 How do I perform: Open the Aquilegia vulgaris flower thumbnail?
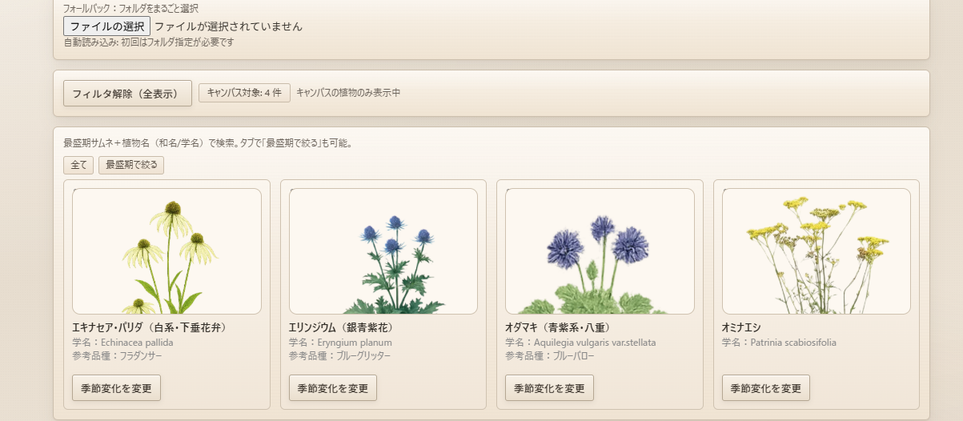click(600, 251)
